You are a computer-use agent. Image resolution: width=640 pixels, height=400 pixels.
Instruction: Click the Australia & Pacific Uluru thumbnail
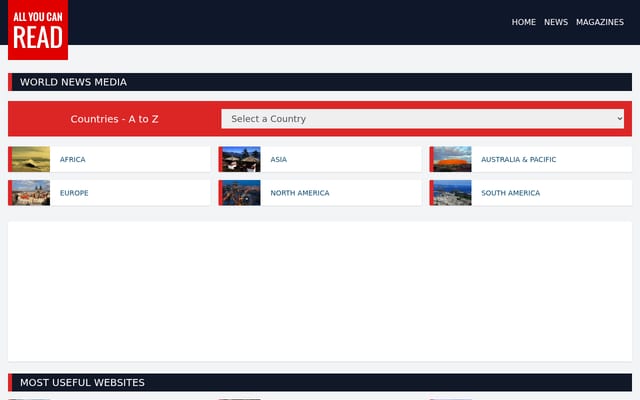(452, 159)
